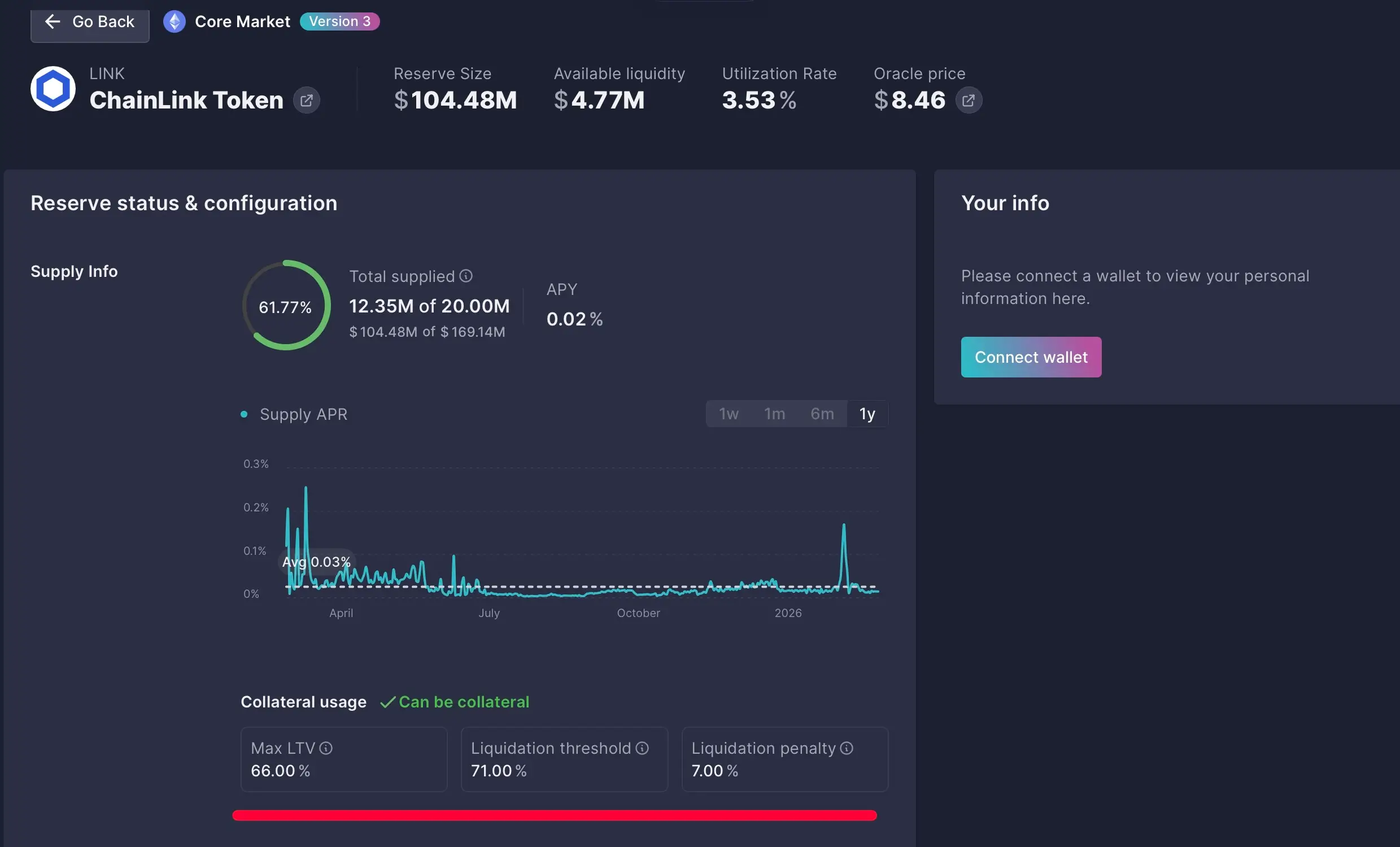
Task: Click Liquidation threshold info icon
Action: pyautogui.click(x=642, y=748)
